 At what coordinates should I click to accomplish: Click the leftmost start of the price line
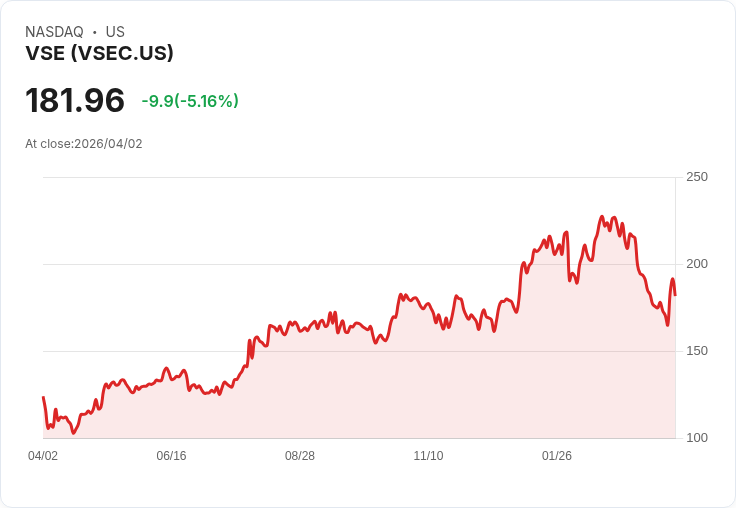pyautogui.click(x=43, y=398)
